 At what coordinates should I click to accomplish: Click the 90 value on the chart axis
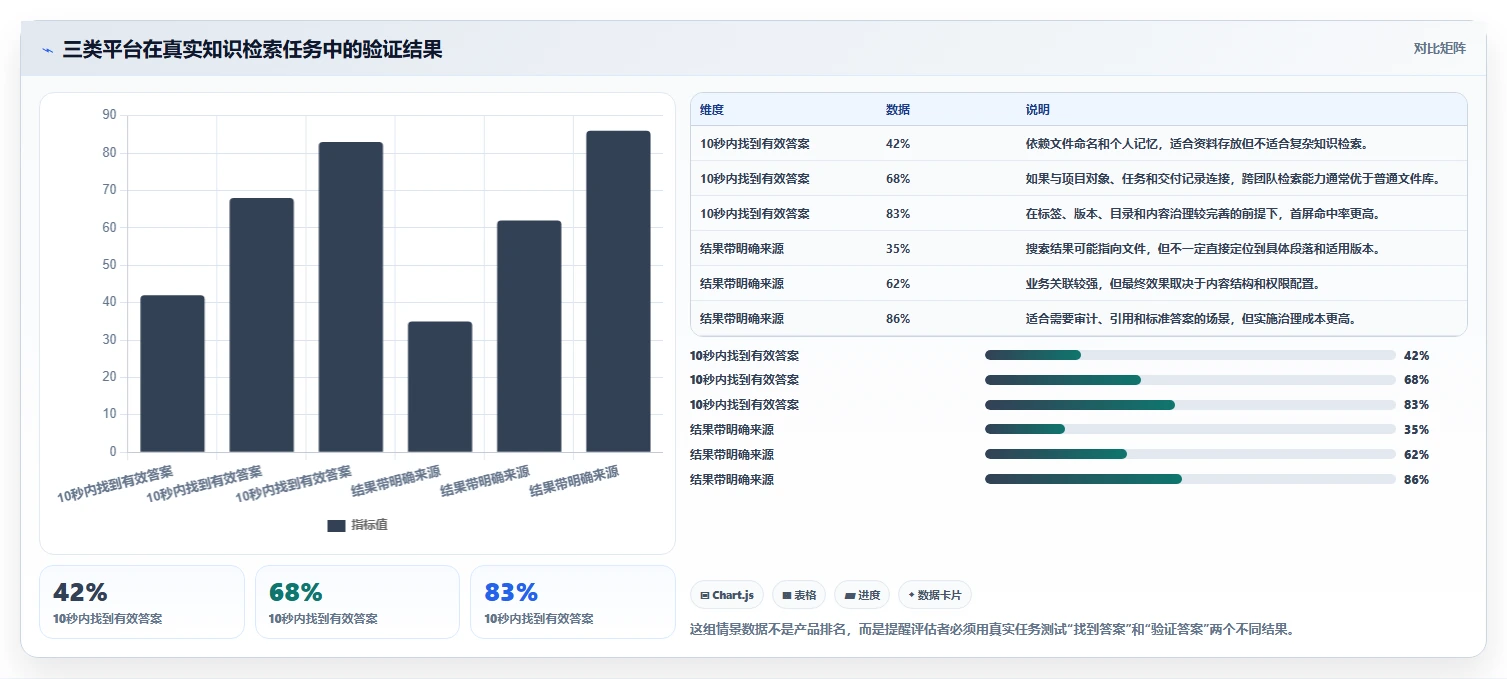coord(109,115)
